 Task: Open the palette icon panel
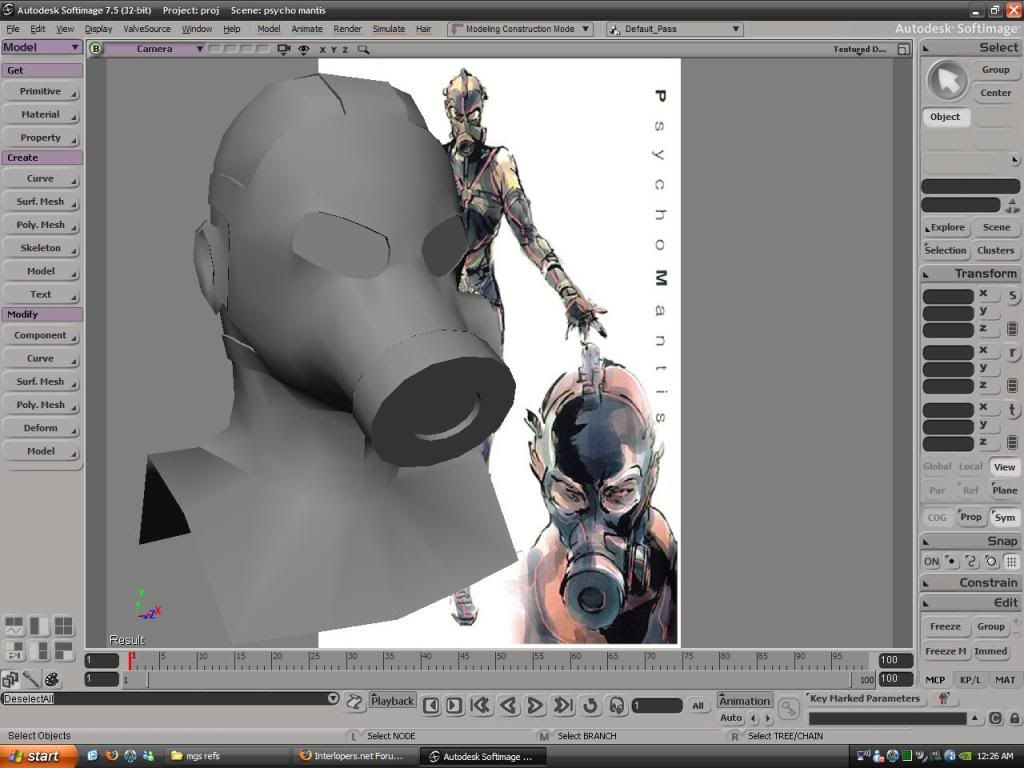point(52,680)
